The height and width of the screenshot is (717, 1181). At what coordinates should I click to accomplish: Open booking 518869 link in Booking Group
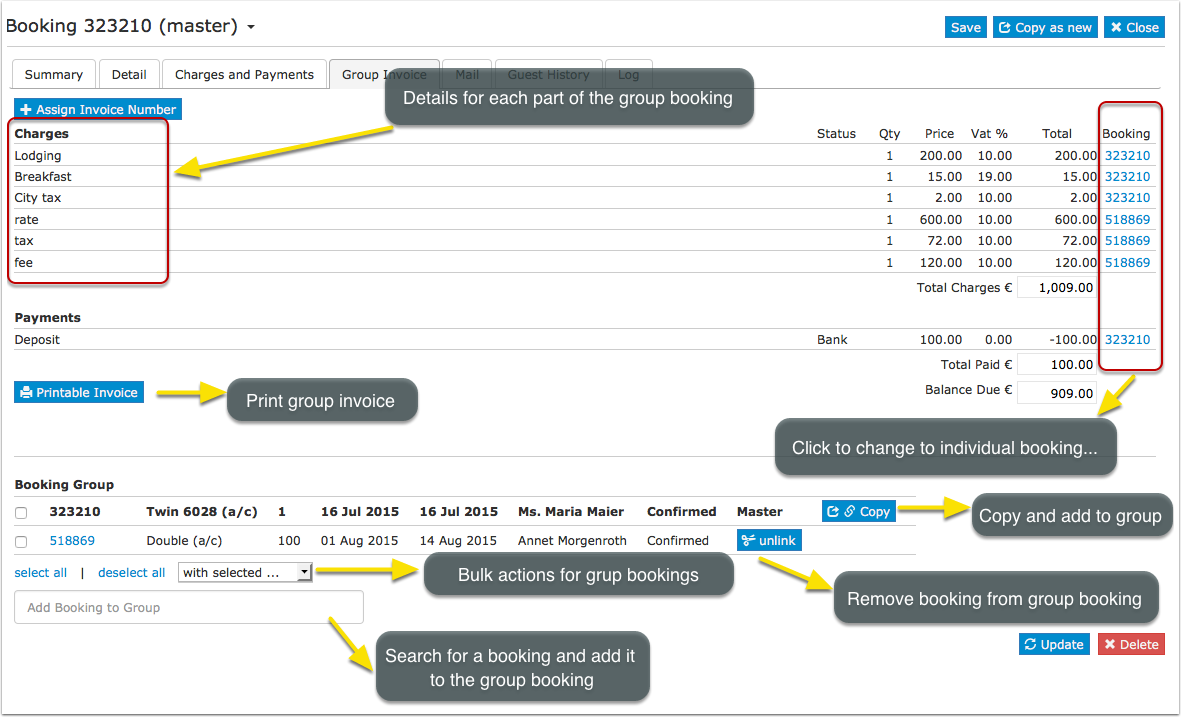72,541
